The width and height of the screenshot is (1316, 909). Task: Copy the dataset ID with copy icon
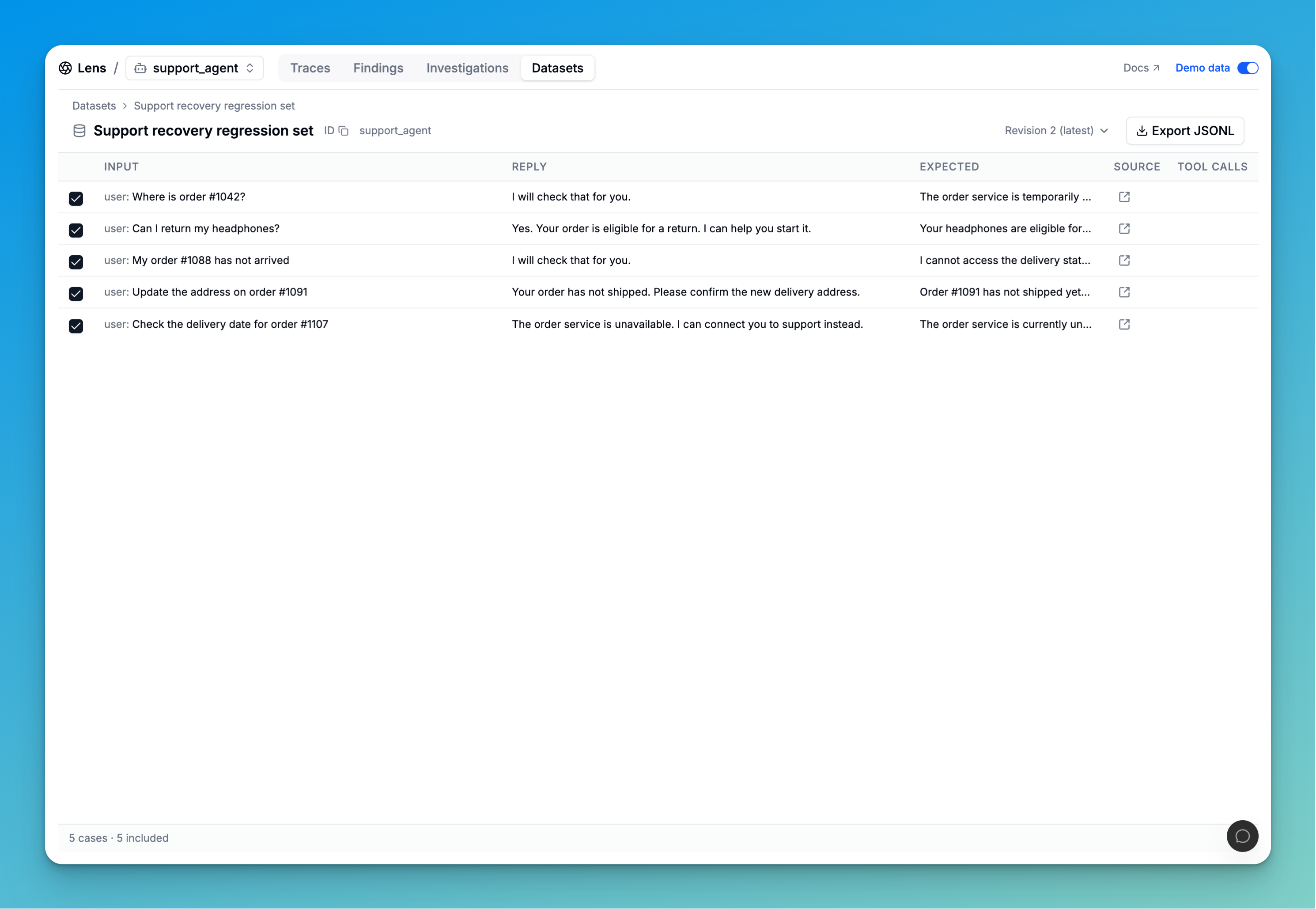[344, 131]
